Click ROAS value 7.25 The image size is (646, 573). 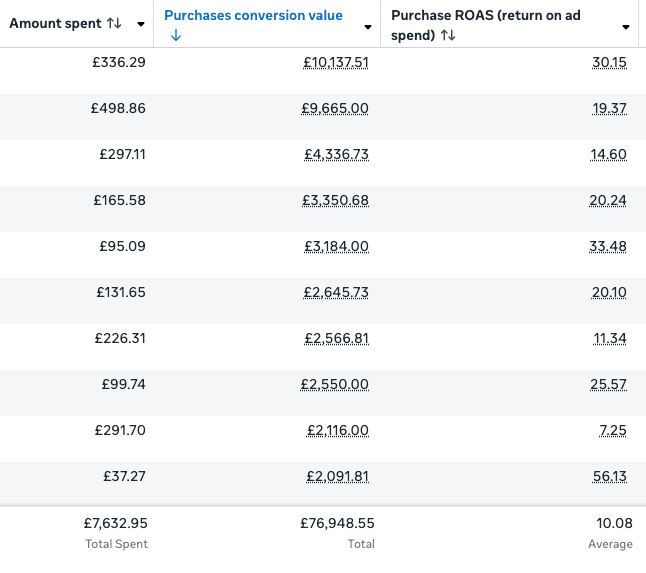point(613,430)
